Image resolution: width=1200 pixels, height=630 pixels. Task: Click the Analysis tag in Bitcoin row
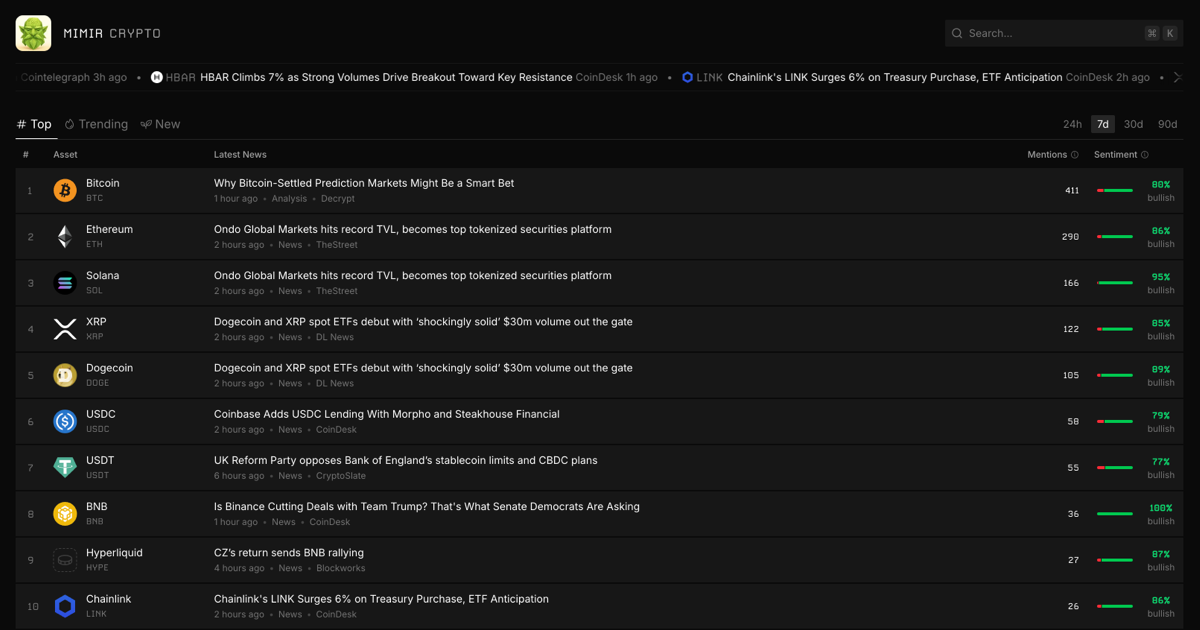290,199
